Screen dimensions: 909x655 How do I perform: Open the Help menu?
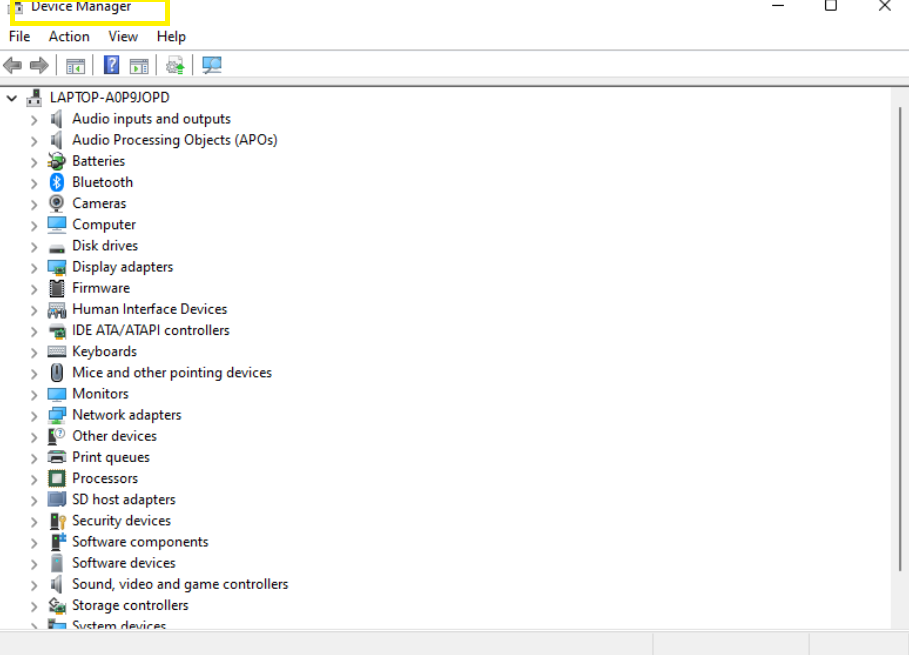pyautogui.click(x=171, y=37)
